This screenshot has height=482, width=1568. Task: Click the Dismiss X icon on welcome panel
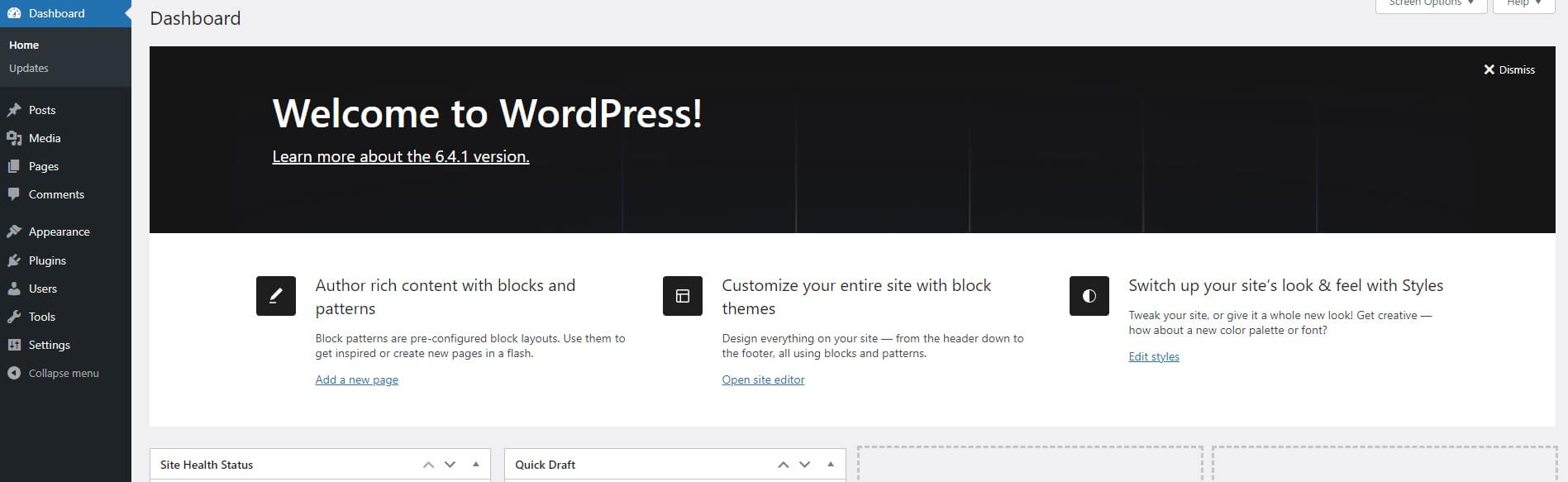point(1489,69)
